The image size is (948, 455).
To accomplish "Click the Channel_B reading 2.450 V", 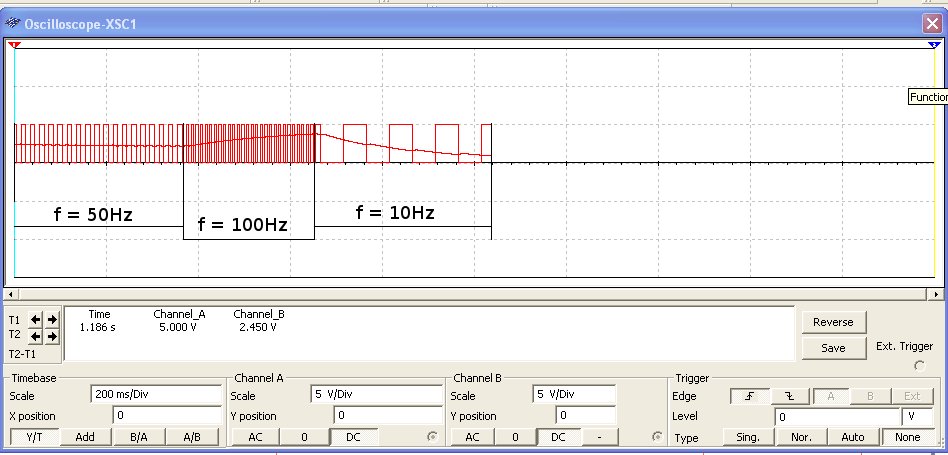I will 259,327.
